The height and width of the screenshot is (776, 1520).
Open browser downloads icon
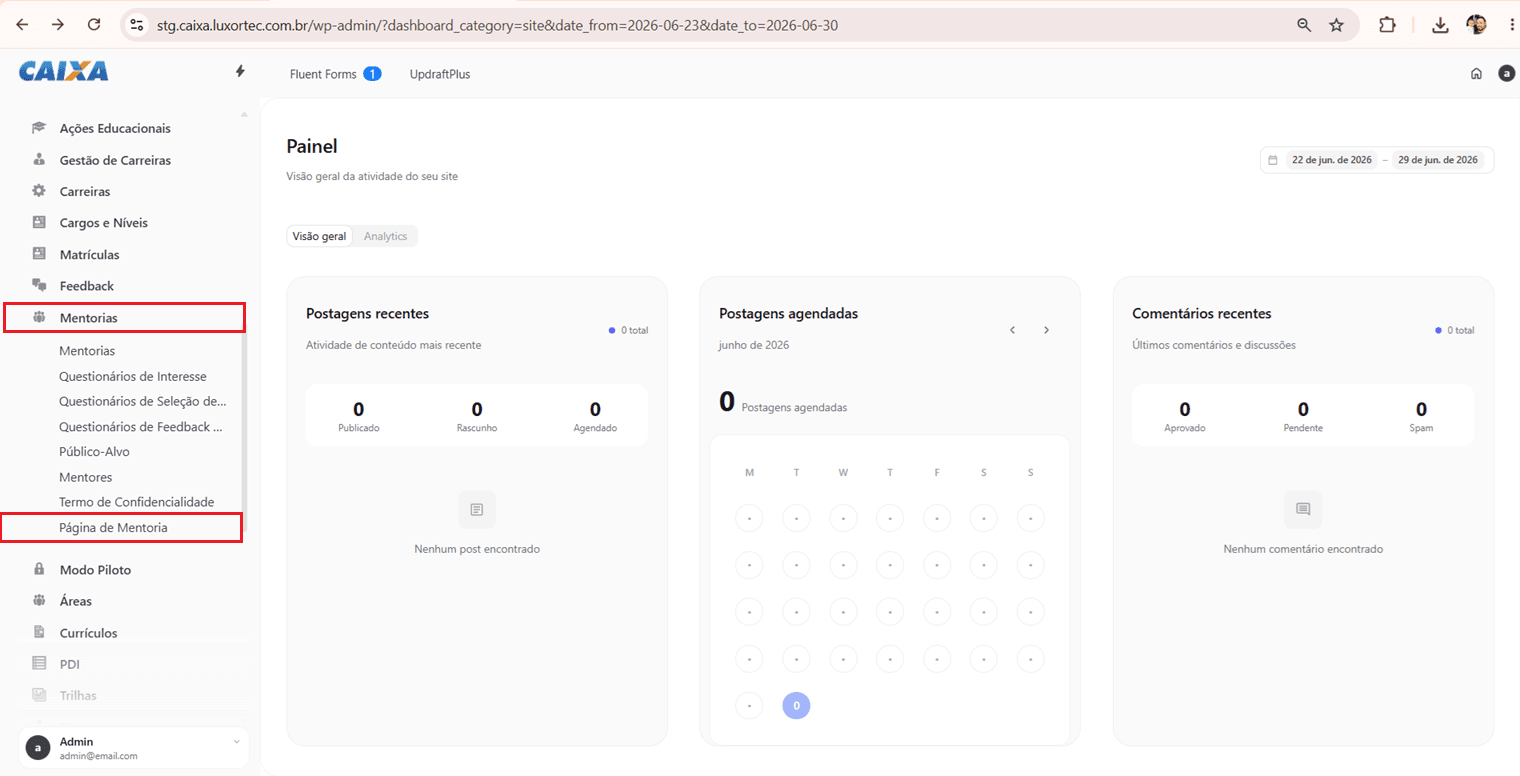(x=1440, y=25)
